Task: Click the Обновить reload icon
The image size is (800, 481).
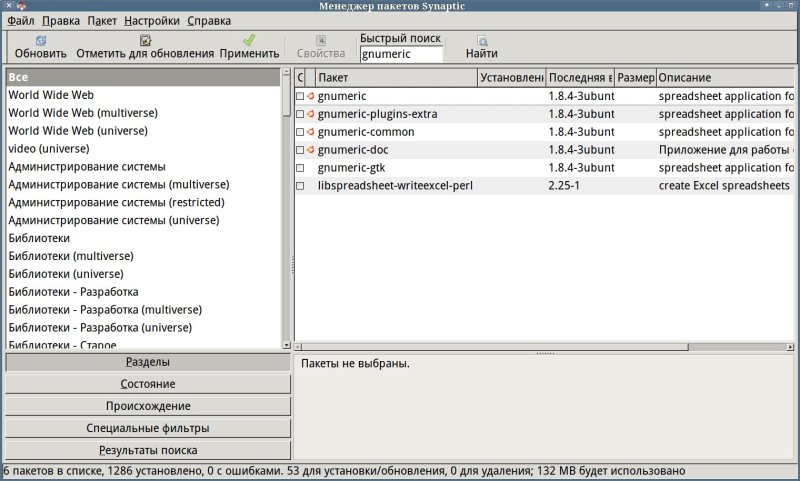Action: 41,40
